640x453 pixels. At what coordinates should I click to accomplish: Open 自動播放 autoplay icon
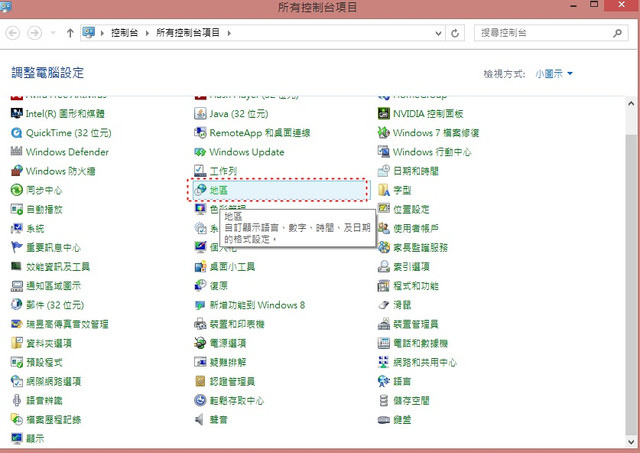click(16, 209)
